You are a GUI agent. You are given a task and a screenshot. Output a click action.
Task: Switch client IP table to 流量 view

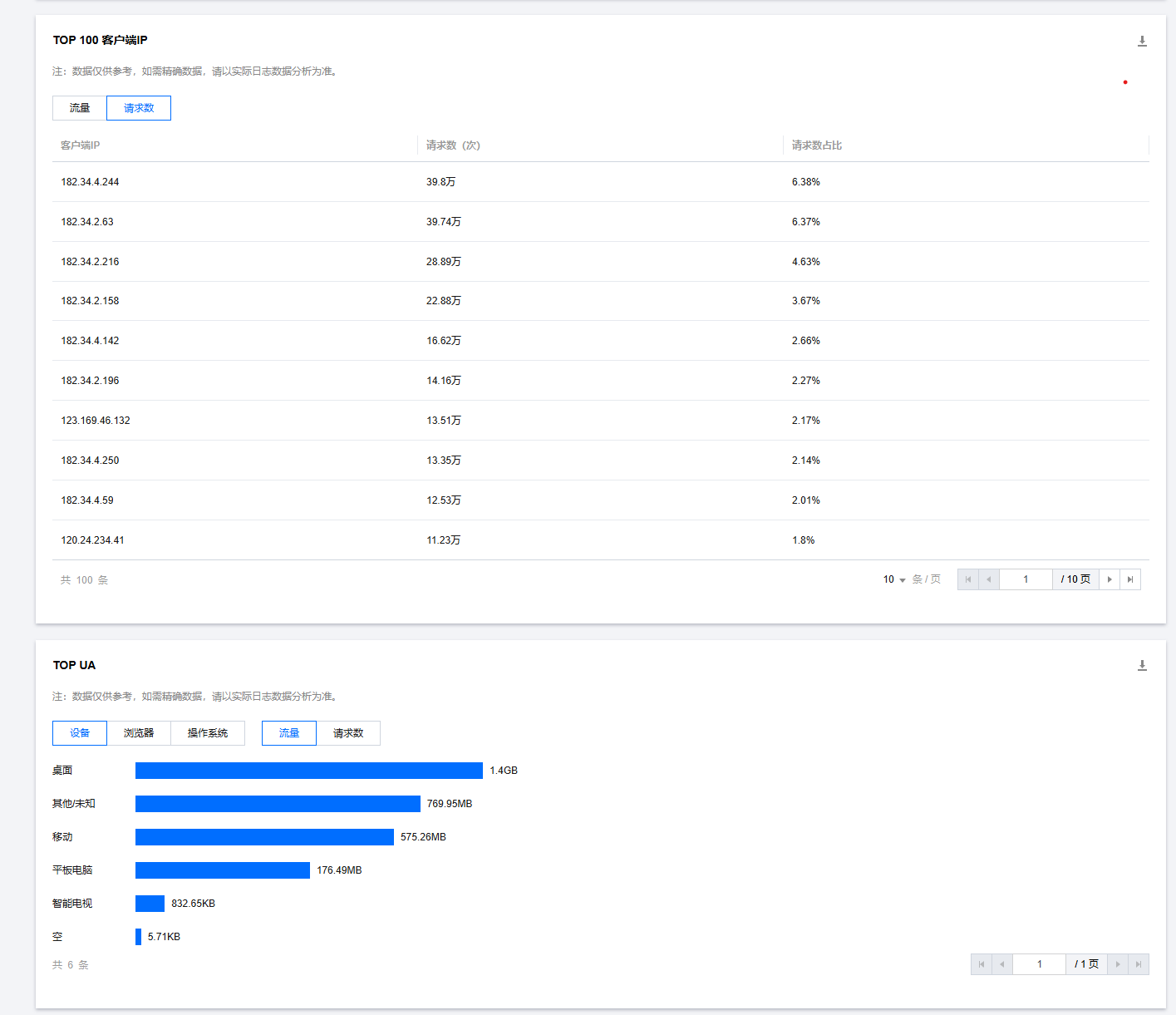80,108
